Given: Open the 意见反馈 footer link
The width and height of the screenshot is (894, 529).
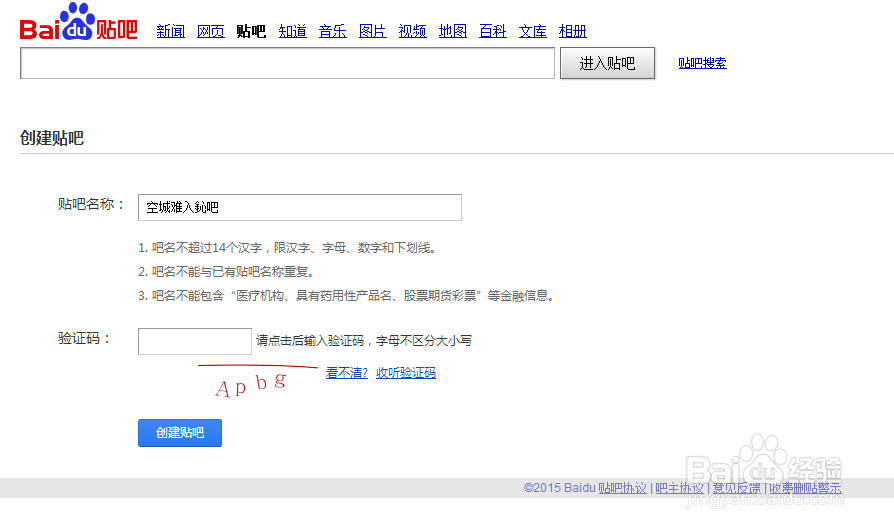Looking at the screenshot, I should (737, 488).
